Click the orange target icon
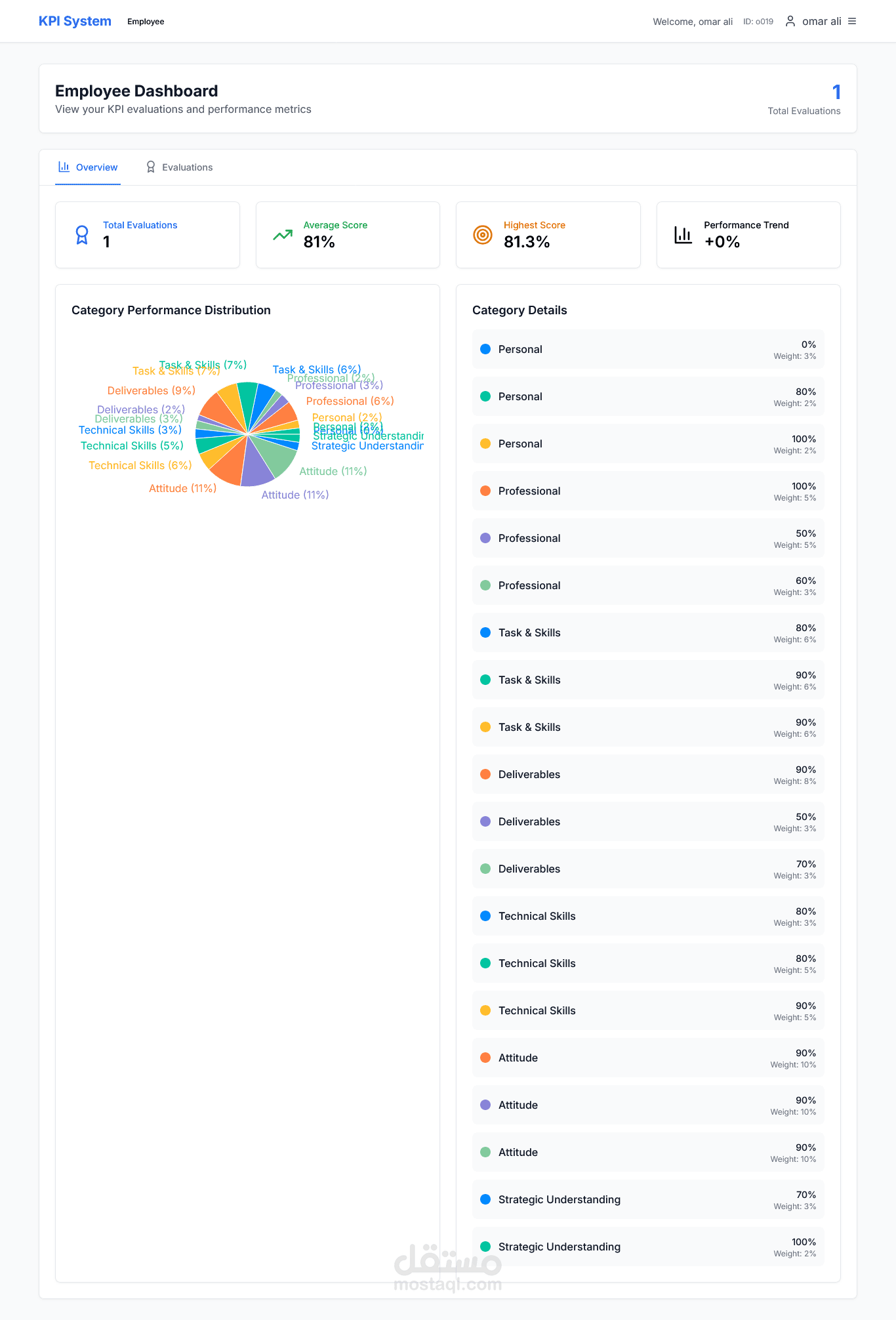This screenshot has width=896, height=1320. [x=483, y=235]
